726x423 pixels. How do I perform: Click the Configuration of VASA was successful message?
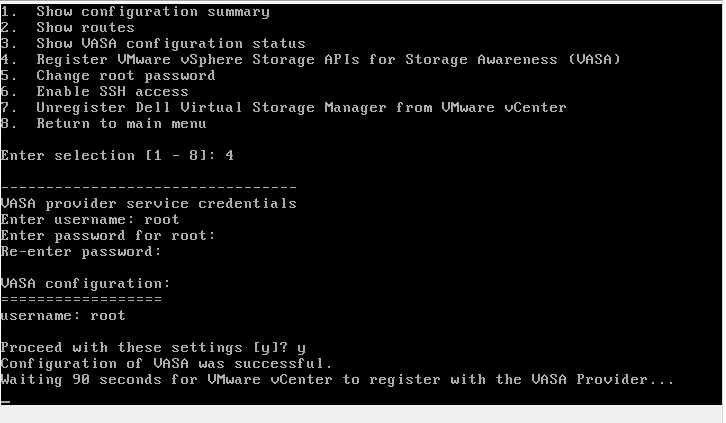point(166,364)
